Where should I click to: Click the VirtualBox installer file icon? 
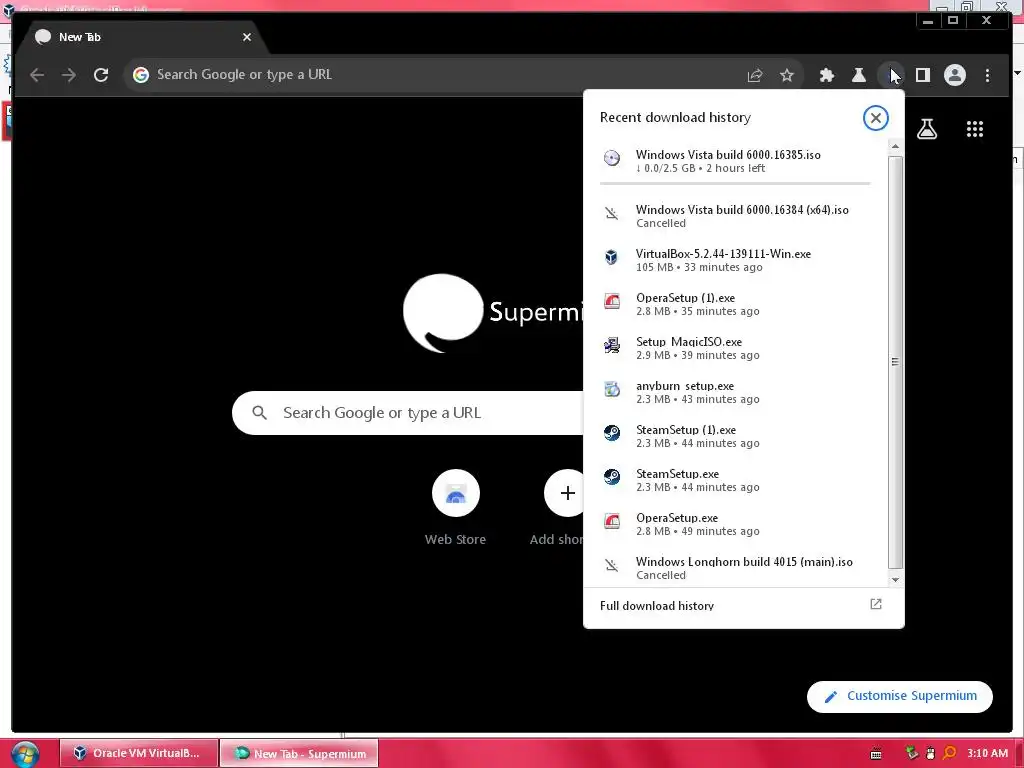pyautogui.click(x=611, y=257)
